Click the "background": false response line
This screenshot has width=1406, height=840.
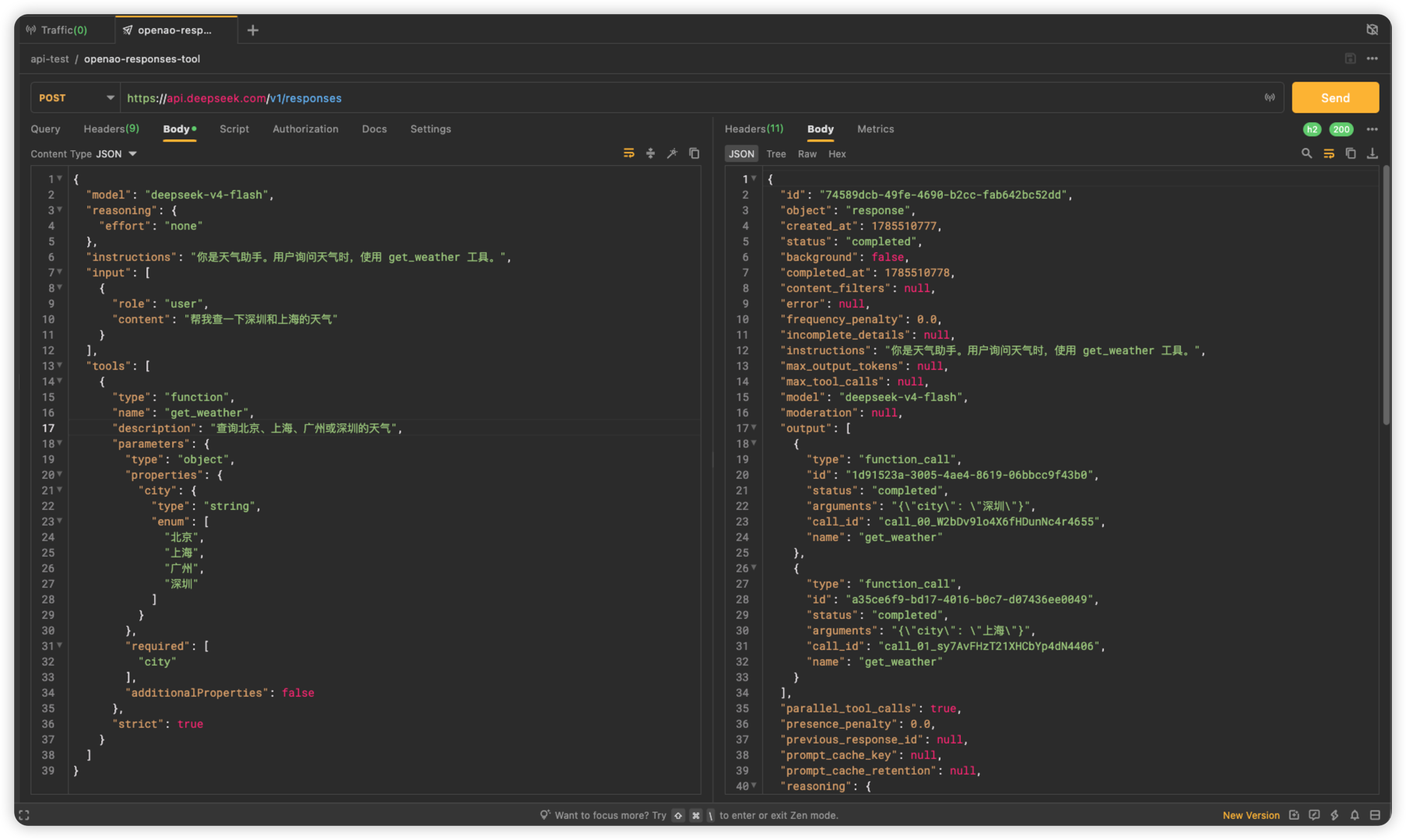click(845, 257)
